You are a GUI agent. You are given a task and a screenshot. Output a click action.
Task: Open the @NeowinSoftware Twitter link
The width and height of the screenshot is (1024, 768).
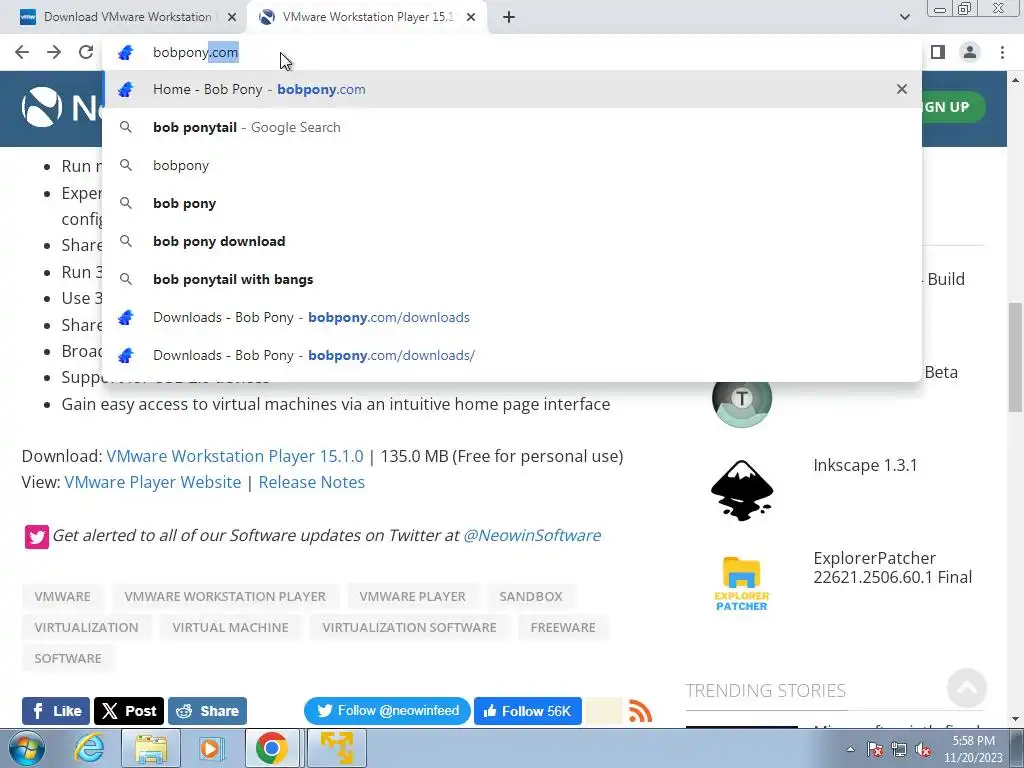pyautogui.click(x=532, y=535)
